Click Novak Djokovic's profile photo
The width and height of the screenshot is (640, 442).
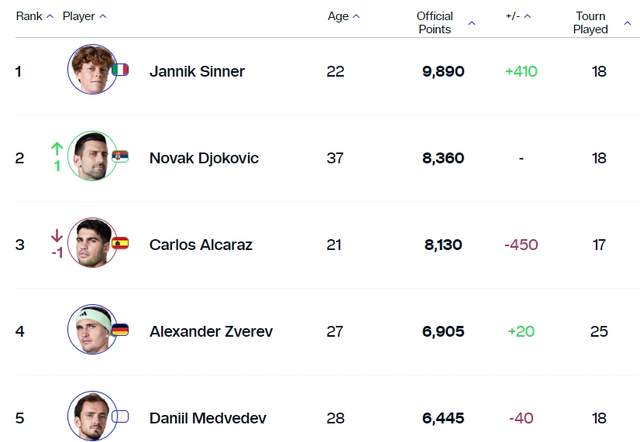92,156
